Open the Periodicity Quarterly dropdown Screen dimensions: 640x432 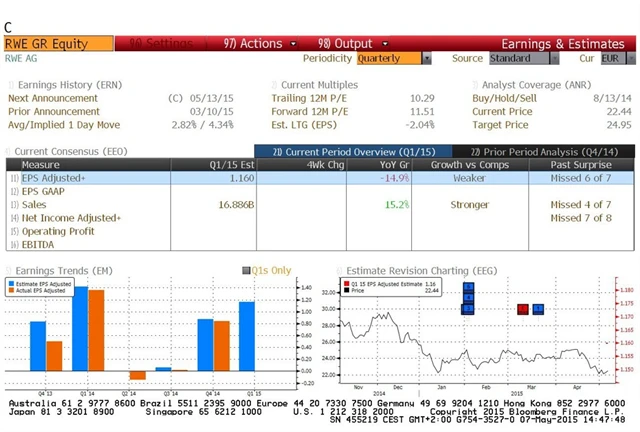(x=393, y=58)
